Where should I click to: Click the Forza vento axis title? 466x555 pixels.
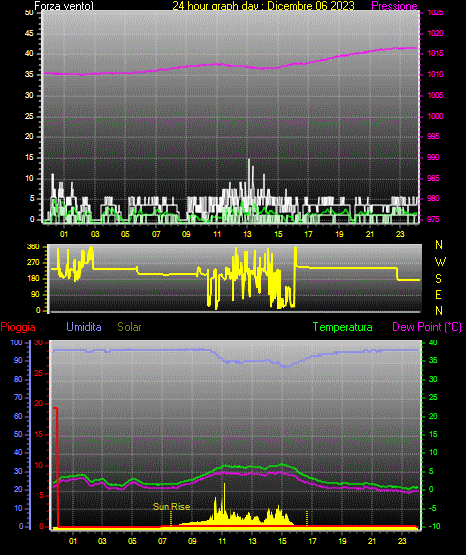(x=64, y=6)
